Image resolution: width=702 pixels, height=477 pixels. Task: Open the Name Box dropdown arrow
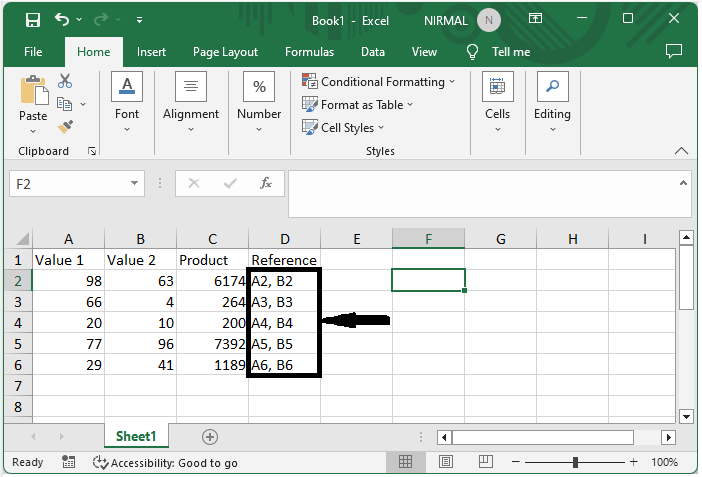(x=136, y=184)
